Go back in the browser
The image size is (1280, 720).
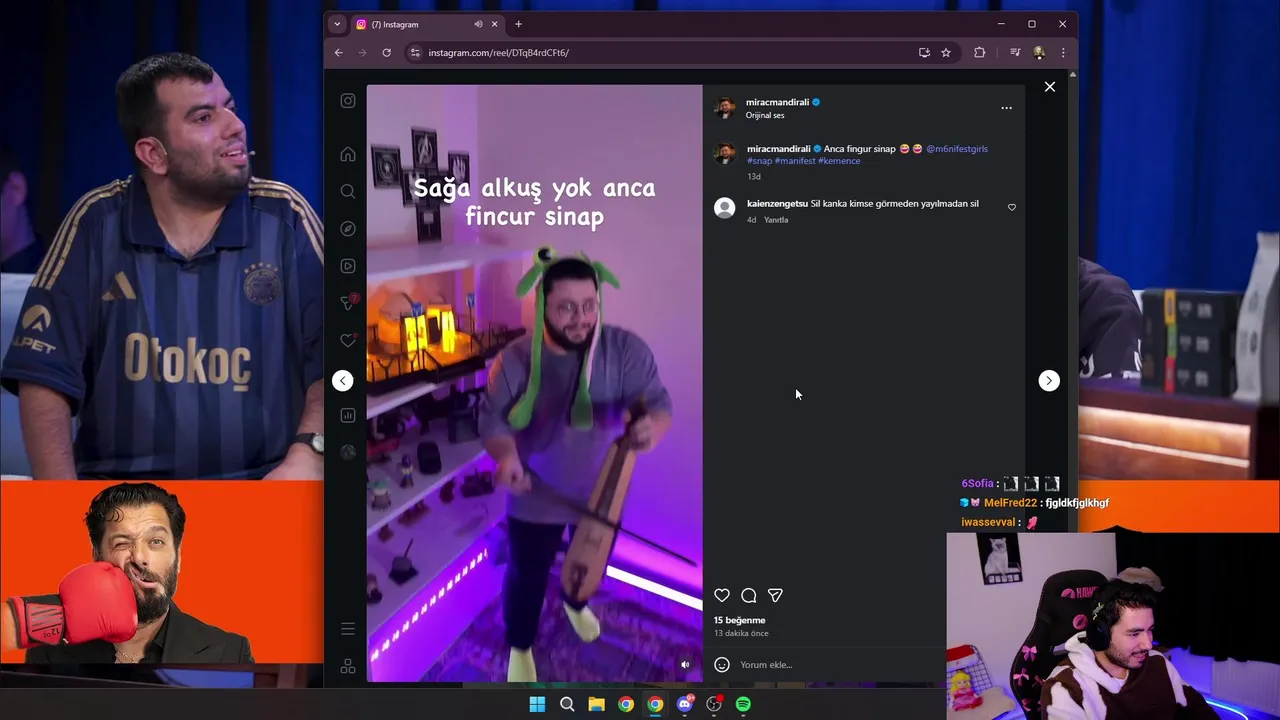click(x=339, y=52)
